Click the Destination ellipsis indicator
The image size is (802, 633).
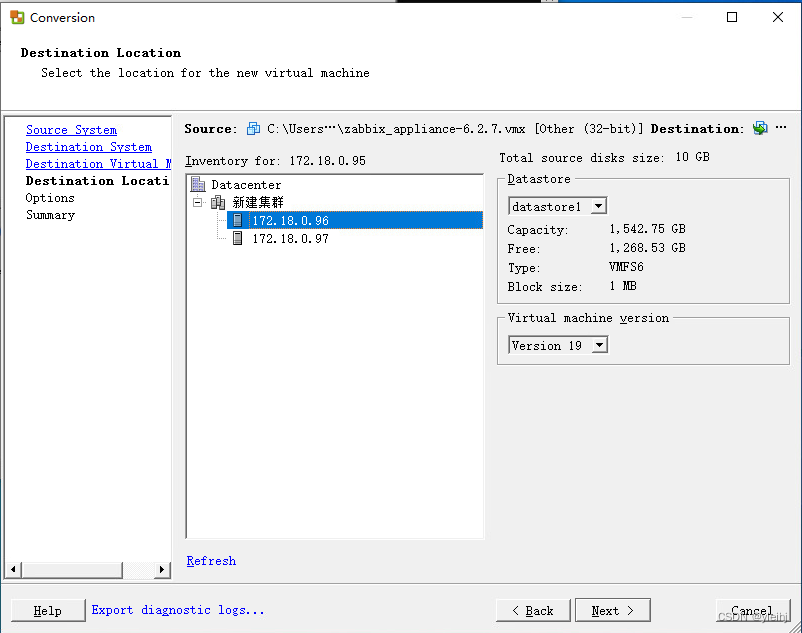point(781,127)
